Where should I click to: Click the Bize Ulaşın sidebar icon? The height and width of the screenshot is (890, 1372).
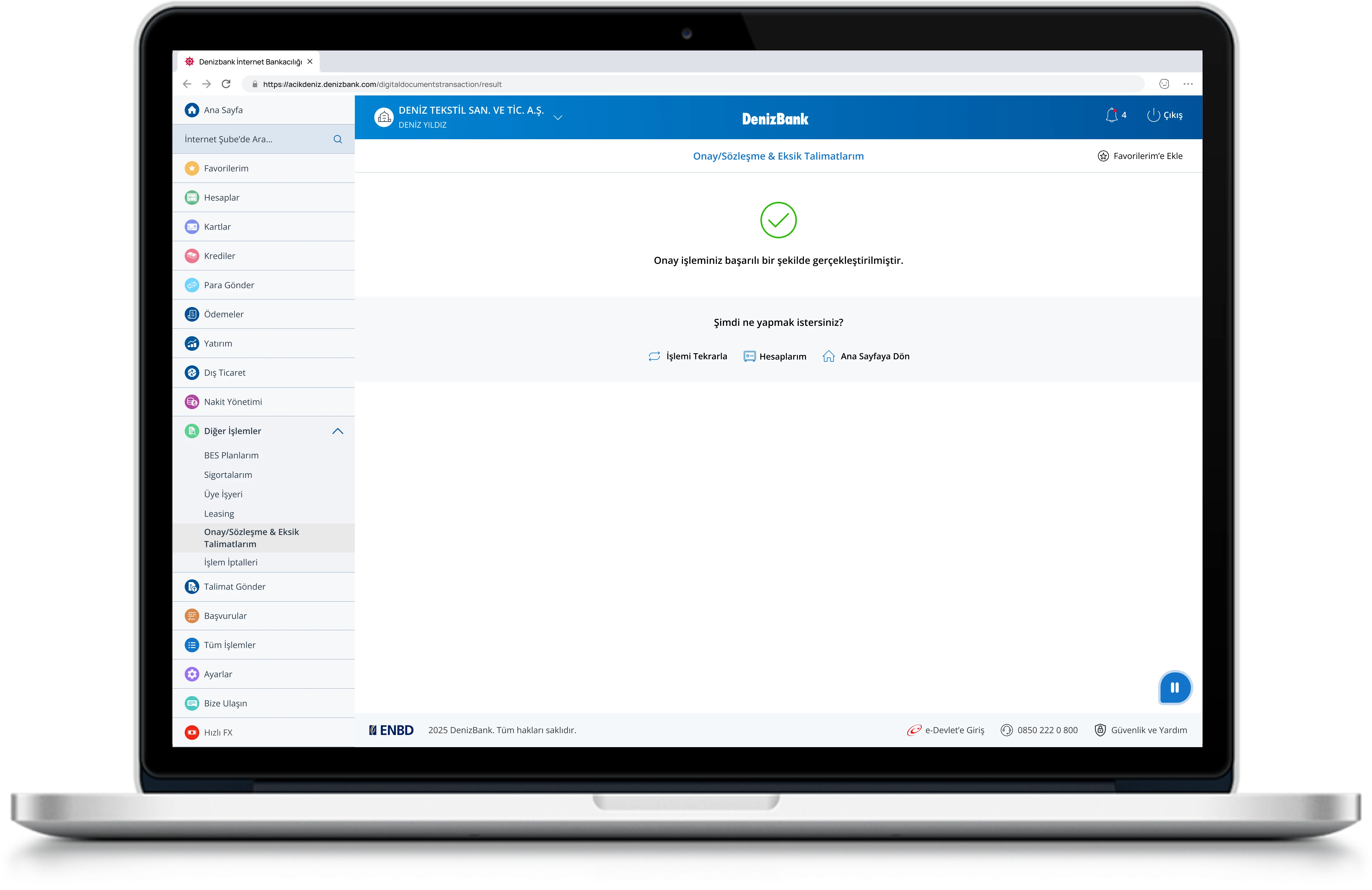[x=192, y=704]
